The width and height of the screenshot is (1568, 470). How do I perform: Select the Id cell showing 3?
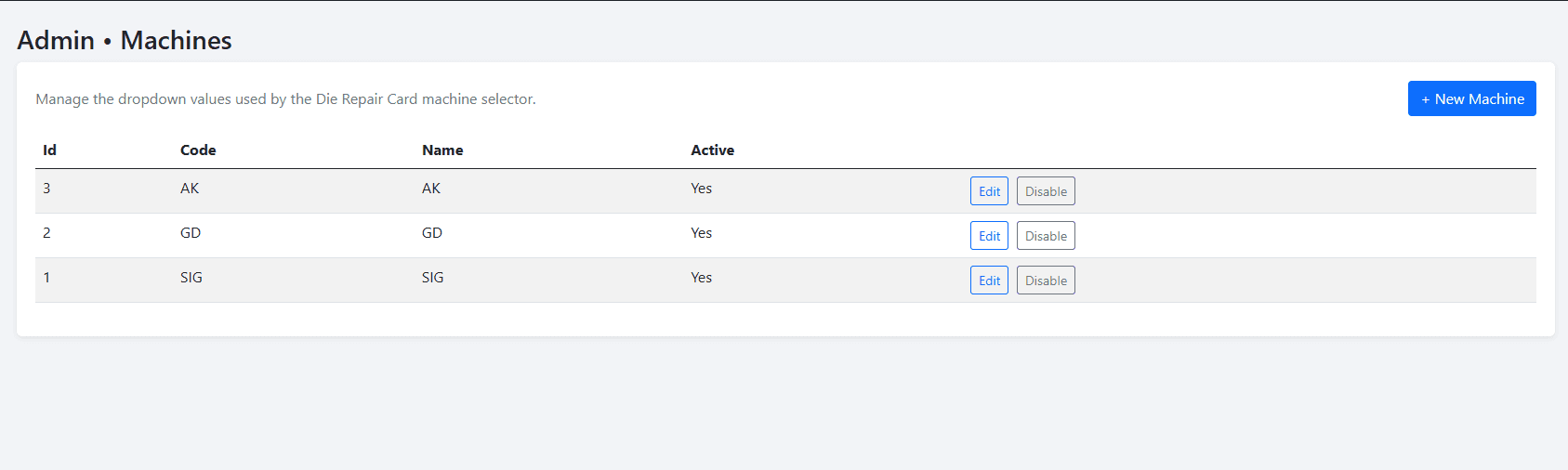tap(46, 189)
